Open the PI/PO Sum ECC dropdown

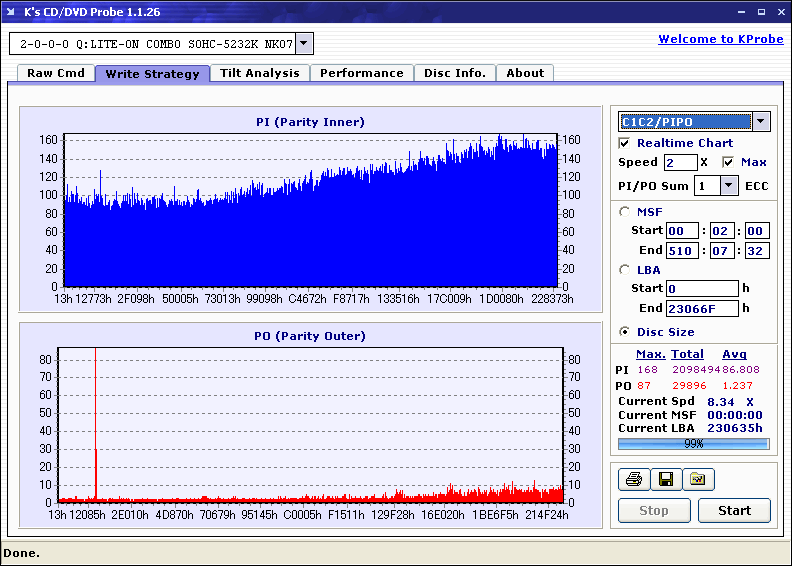point(728,185)
